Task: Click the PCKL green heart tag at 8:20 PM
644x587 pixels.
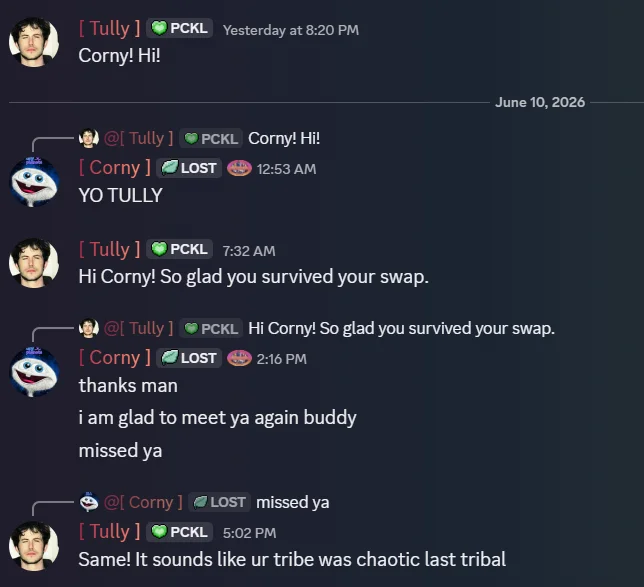Action: pos(179,28)
